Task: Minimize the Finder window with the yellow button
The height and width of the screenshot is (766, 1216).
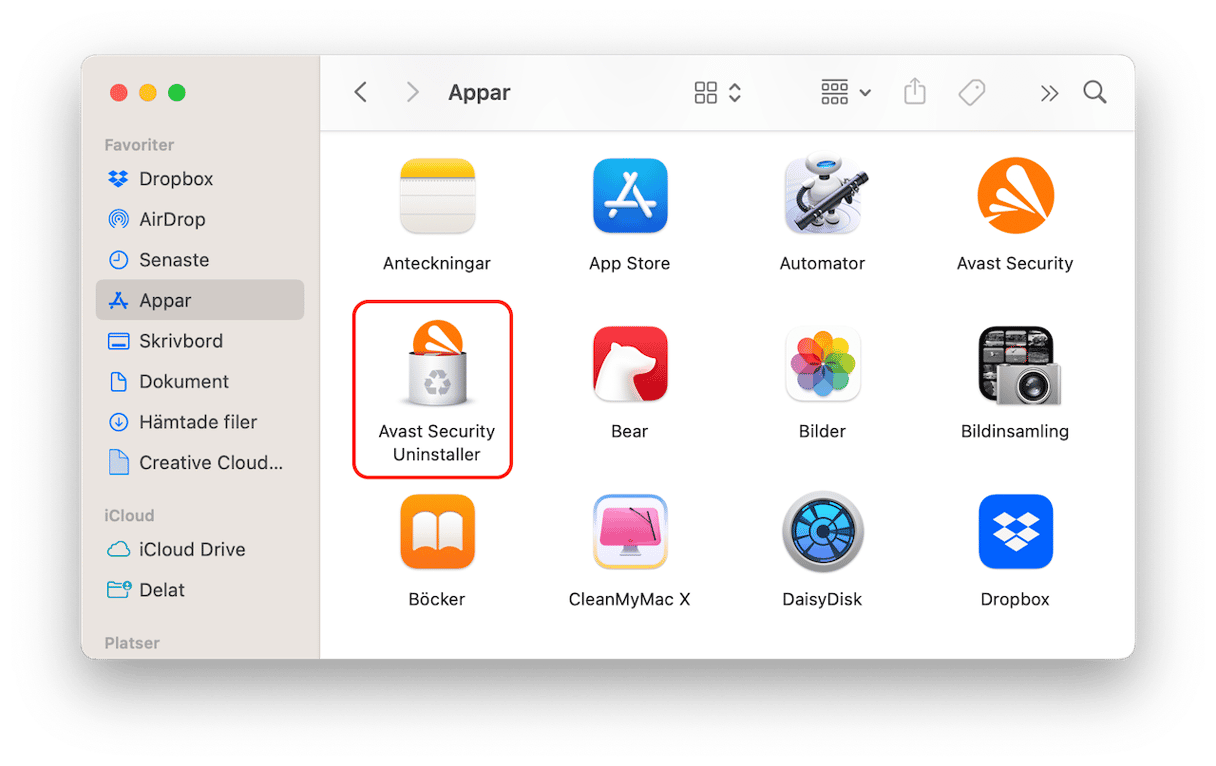Action: point(148,93)
